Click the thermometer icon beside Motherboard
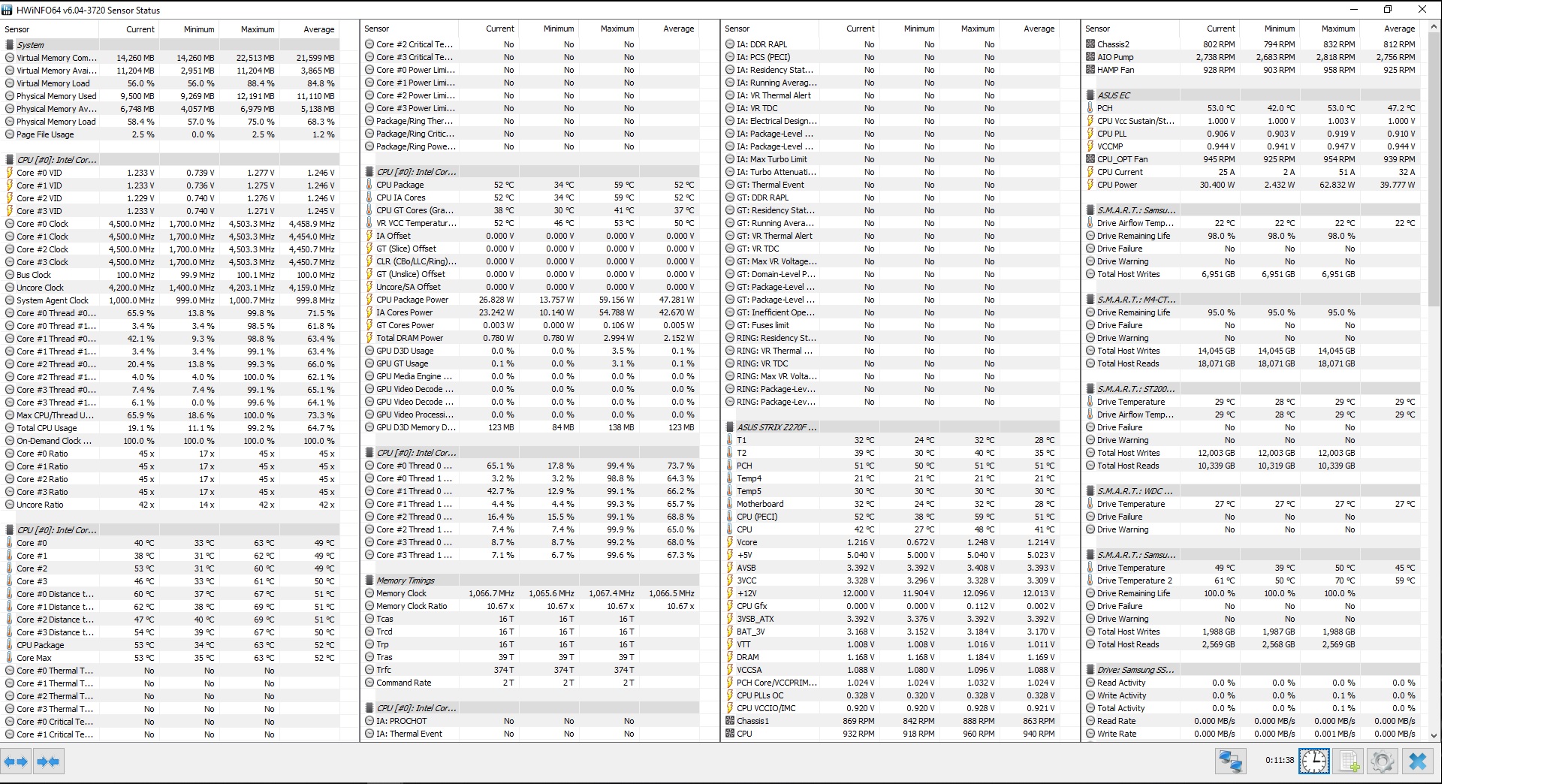 pyautogui.click(x=730, y=504)
